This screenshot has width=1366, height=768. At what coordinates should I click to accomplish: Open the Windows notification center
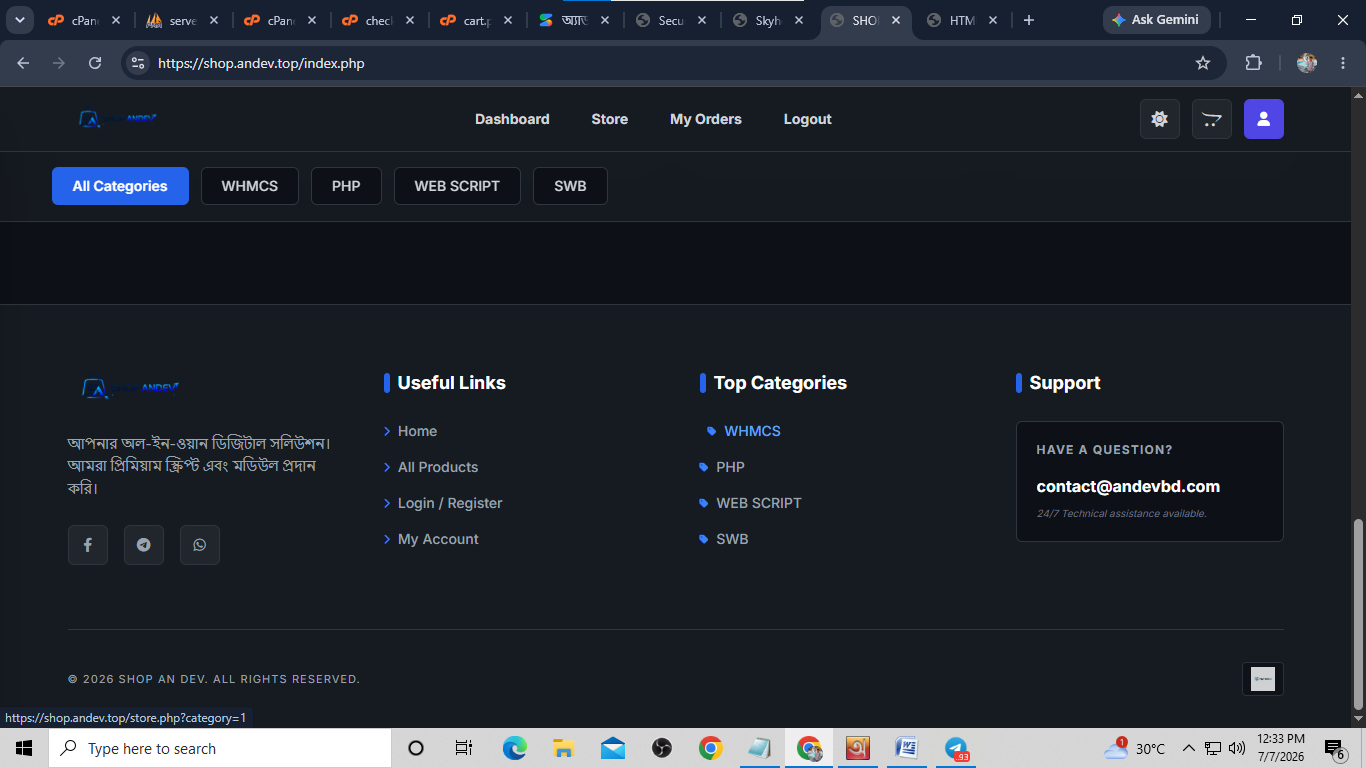(1334, 748)
